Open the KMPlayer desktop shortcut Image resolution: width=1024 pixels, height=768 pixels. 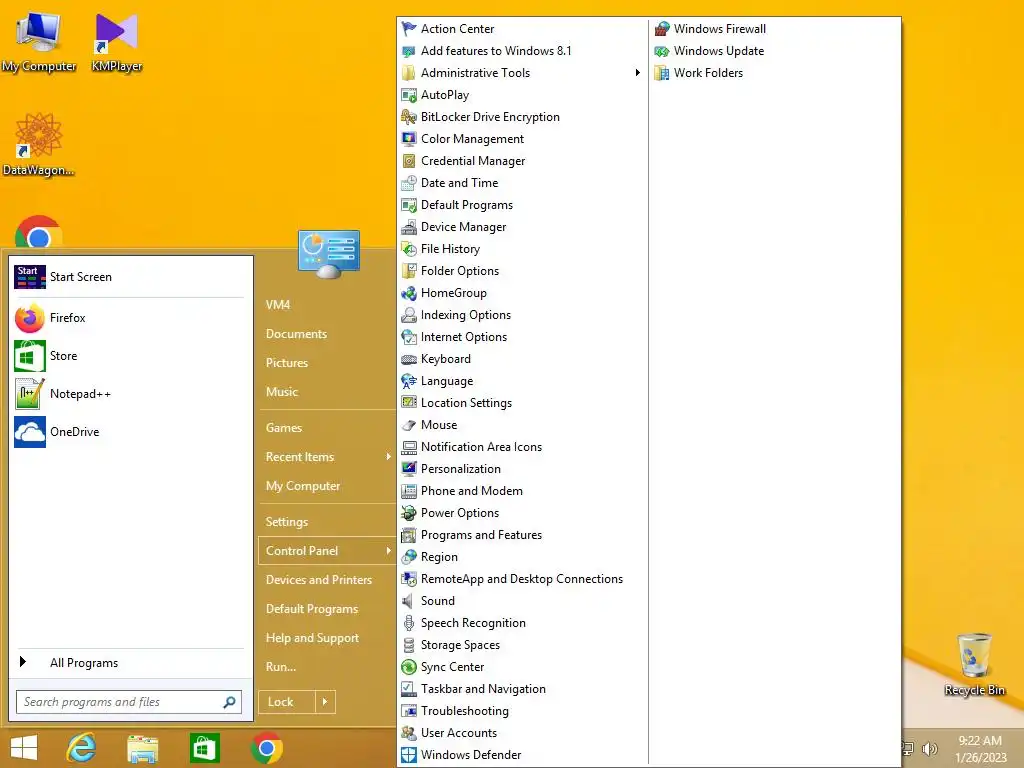(116, 41)
